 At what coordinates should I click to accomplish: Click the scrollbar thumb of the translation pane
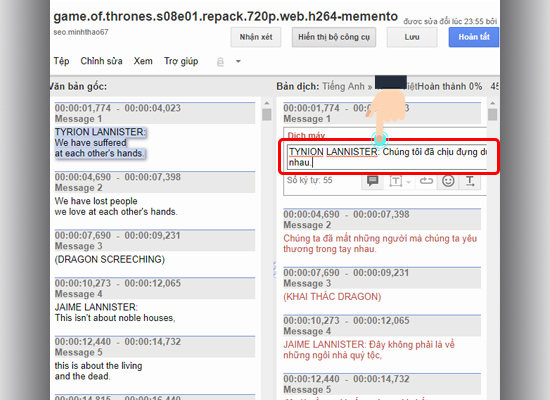click(492, 115)
